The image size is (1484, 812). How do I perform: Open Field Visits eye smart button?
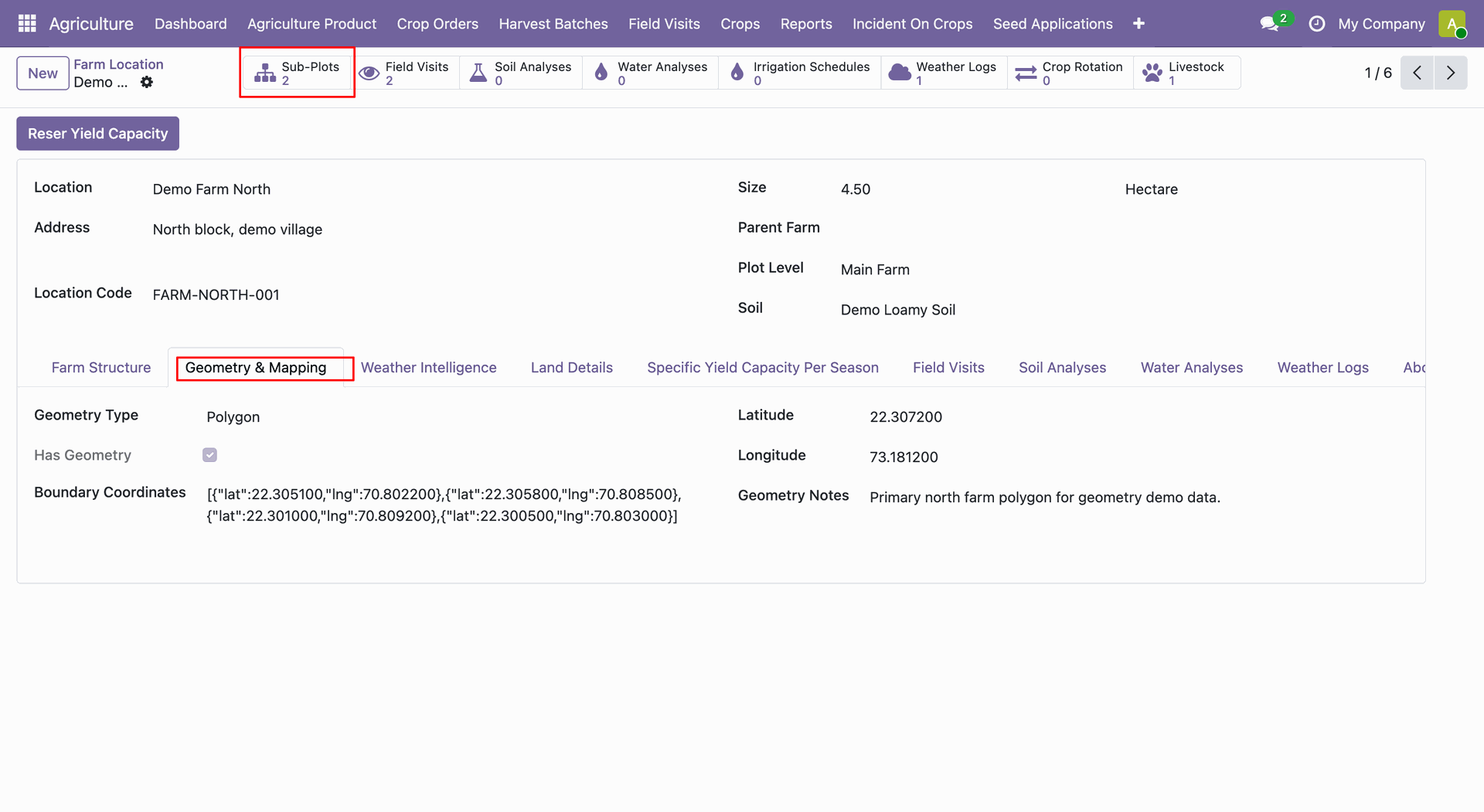tap(404, 73)
